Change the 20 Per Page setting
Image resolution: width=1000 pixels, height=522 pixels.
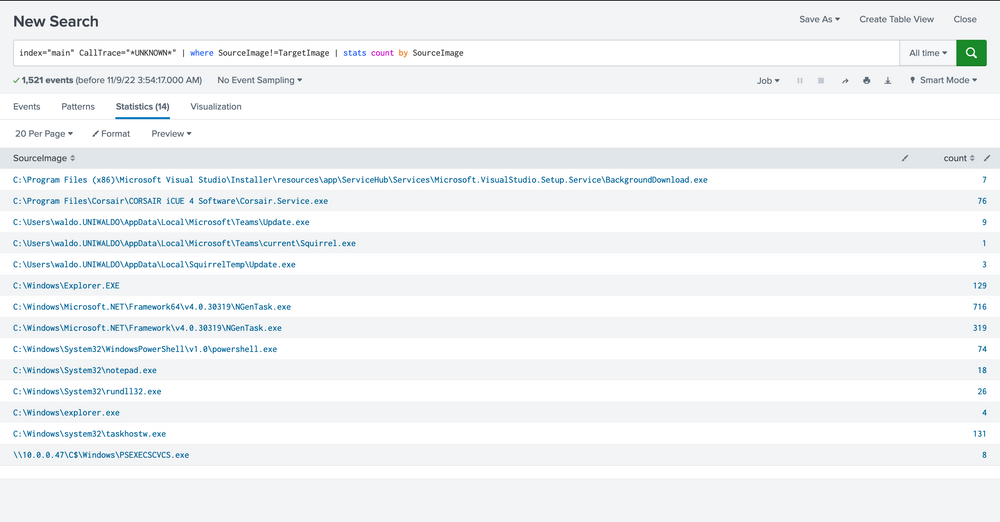click(43, 133)
